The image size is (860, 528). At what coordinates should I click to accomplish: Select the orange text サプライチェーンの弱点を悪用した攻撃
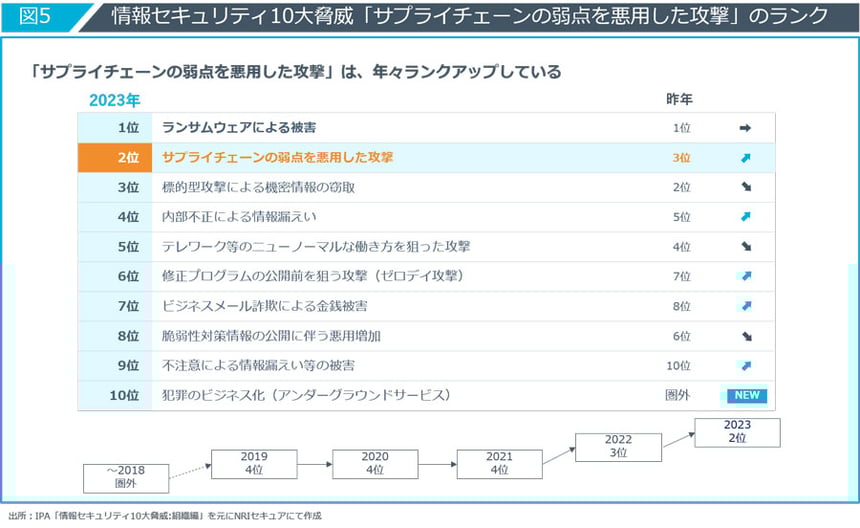tap(278, 157)
